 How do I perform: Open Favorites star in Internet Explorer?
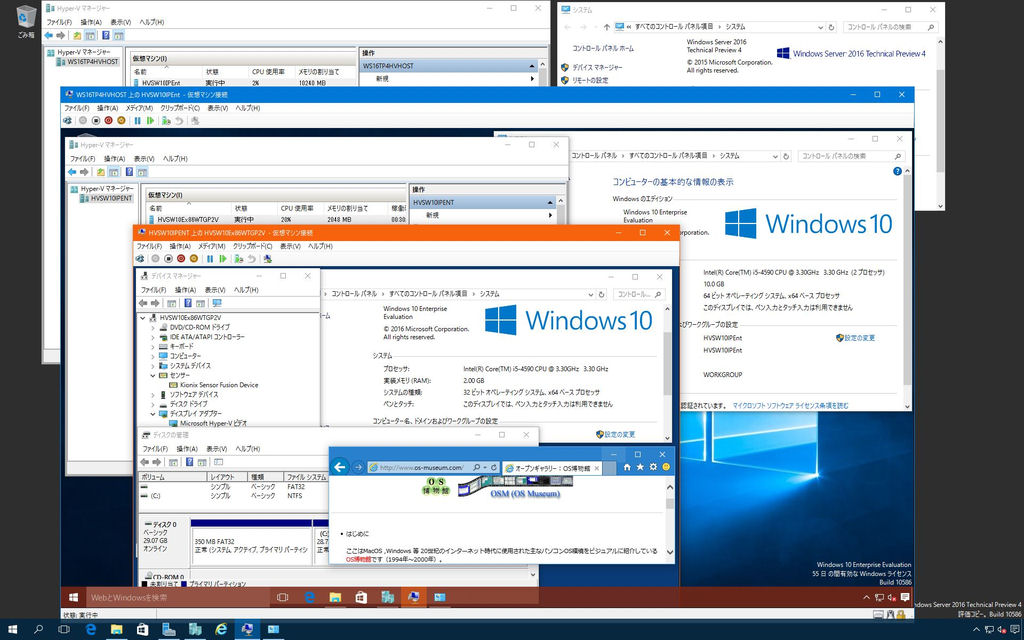coord(640,467)
